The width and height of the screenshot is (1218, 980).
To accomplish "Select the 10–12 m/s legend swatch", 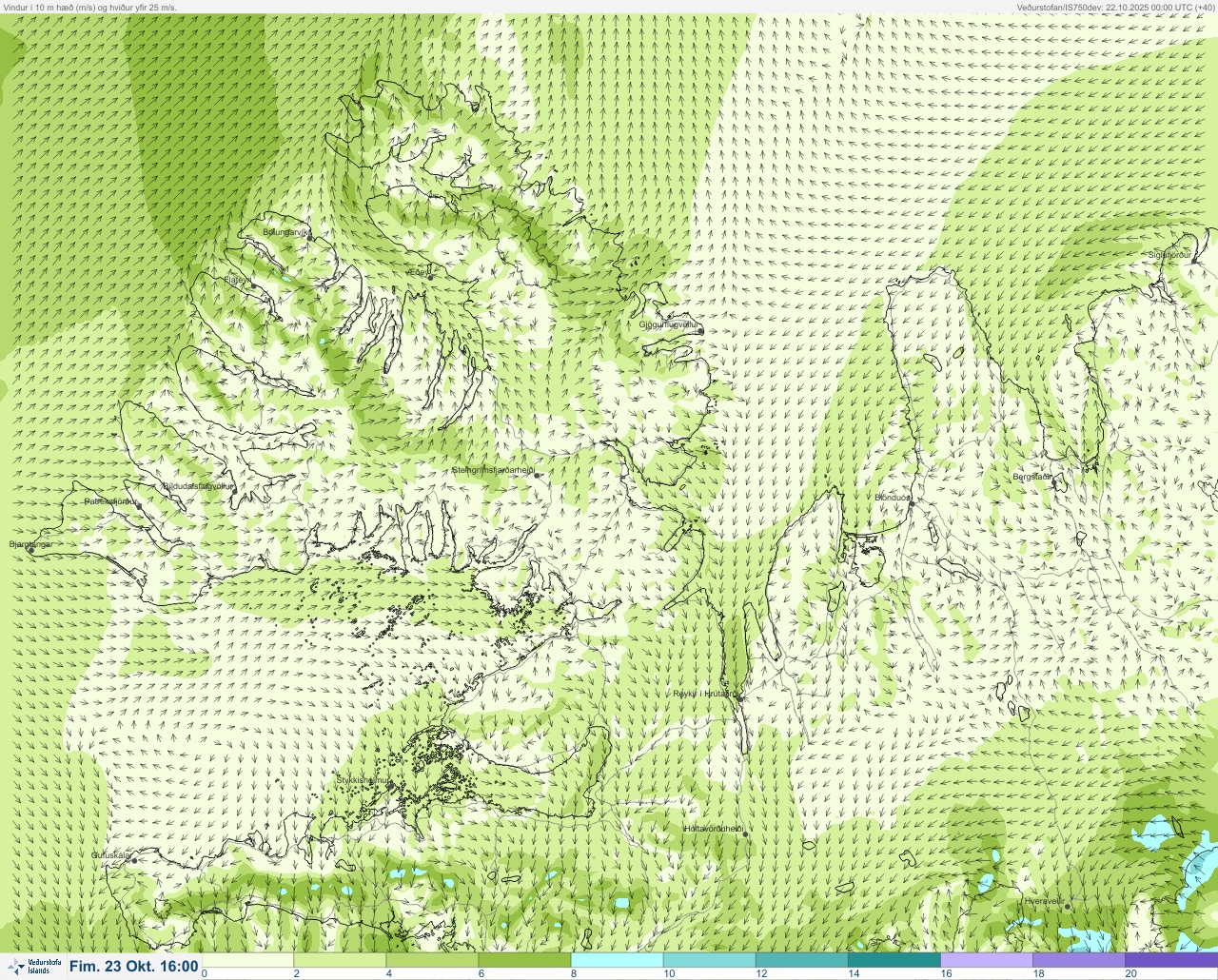I will (709, 960).
